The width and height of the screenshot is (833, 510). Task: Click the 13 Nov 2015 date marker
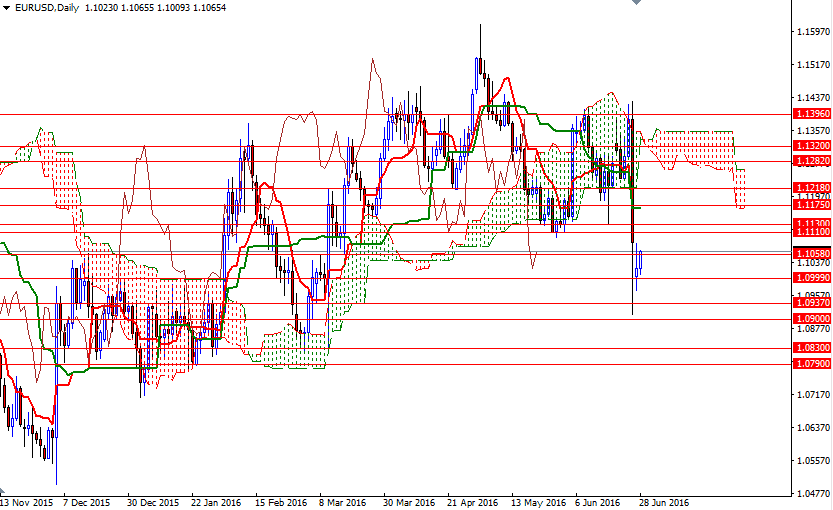click(x=27, y=502)
